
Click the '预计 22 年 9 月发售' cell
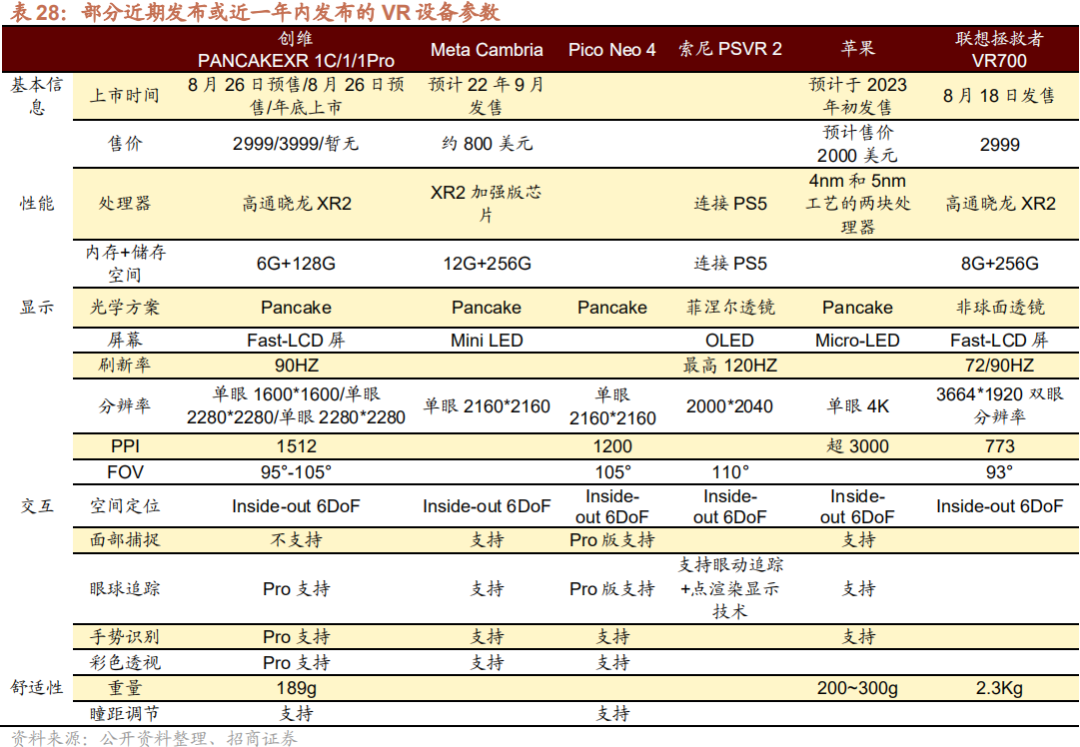[486, 96]
